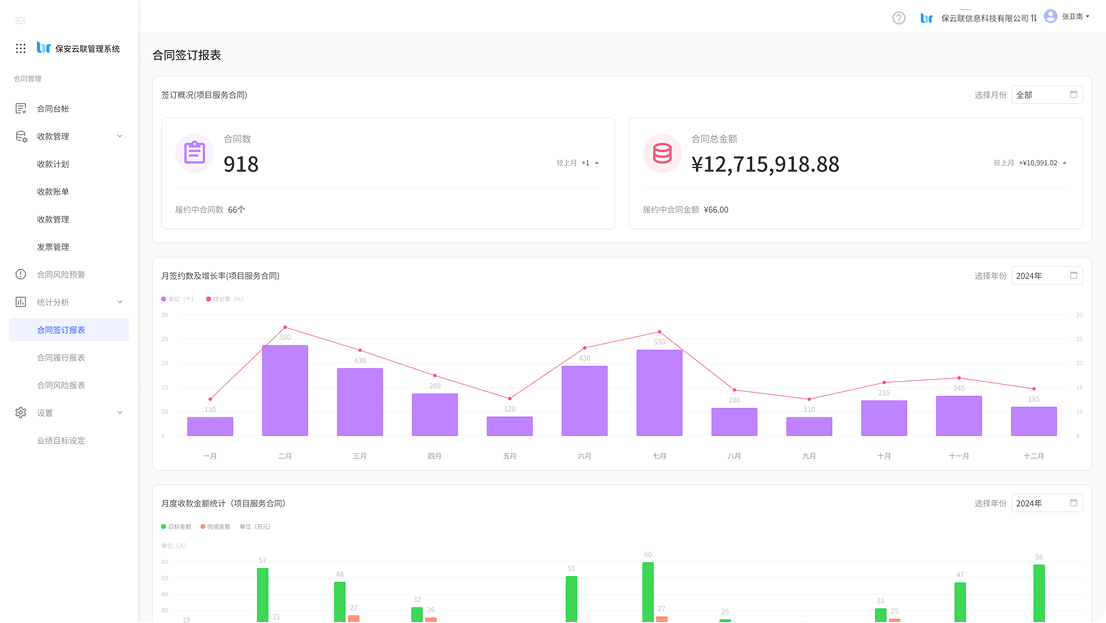1106x623 pixels.
Task: Click the purple clipboard 合同数 icon
Action: (195, 153)
